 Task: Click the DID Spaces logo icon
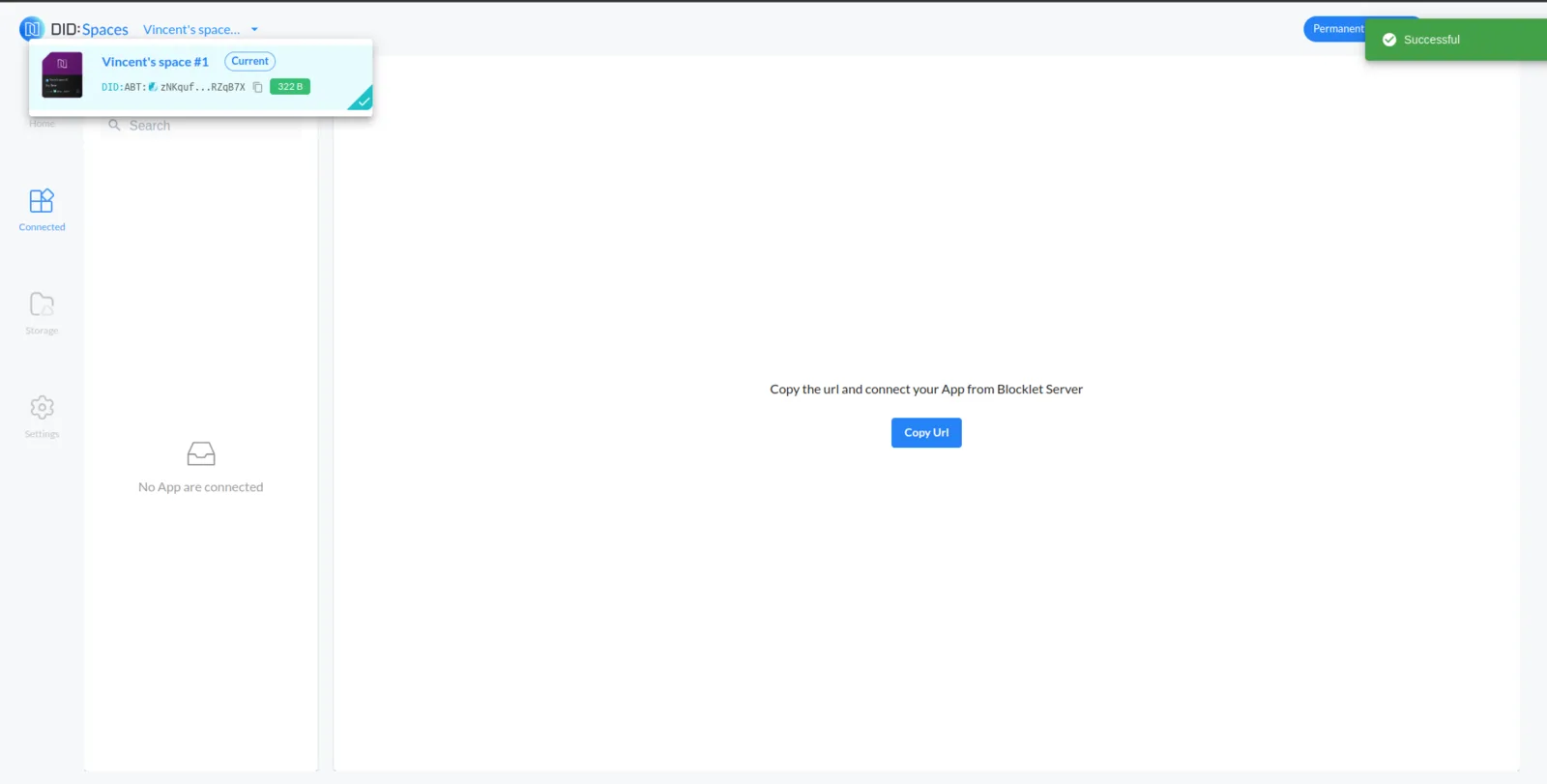click(32, 29)
